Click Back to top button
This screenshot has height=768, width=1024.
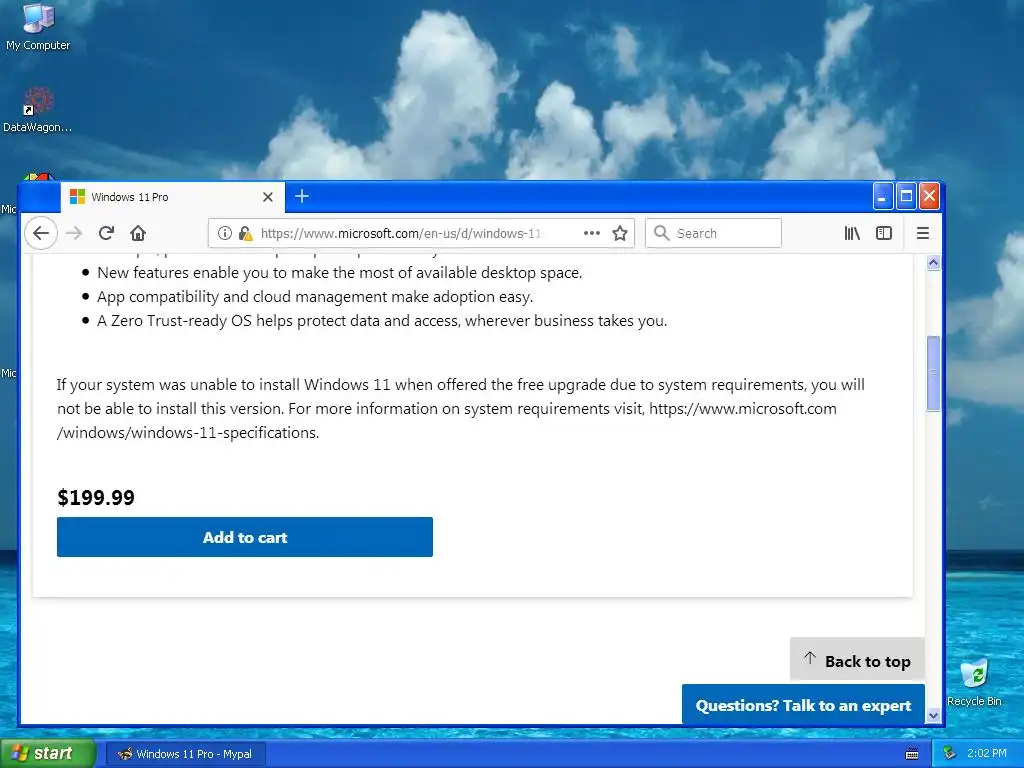[857, 661]
